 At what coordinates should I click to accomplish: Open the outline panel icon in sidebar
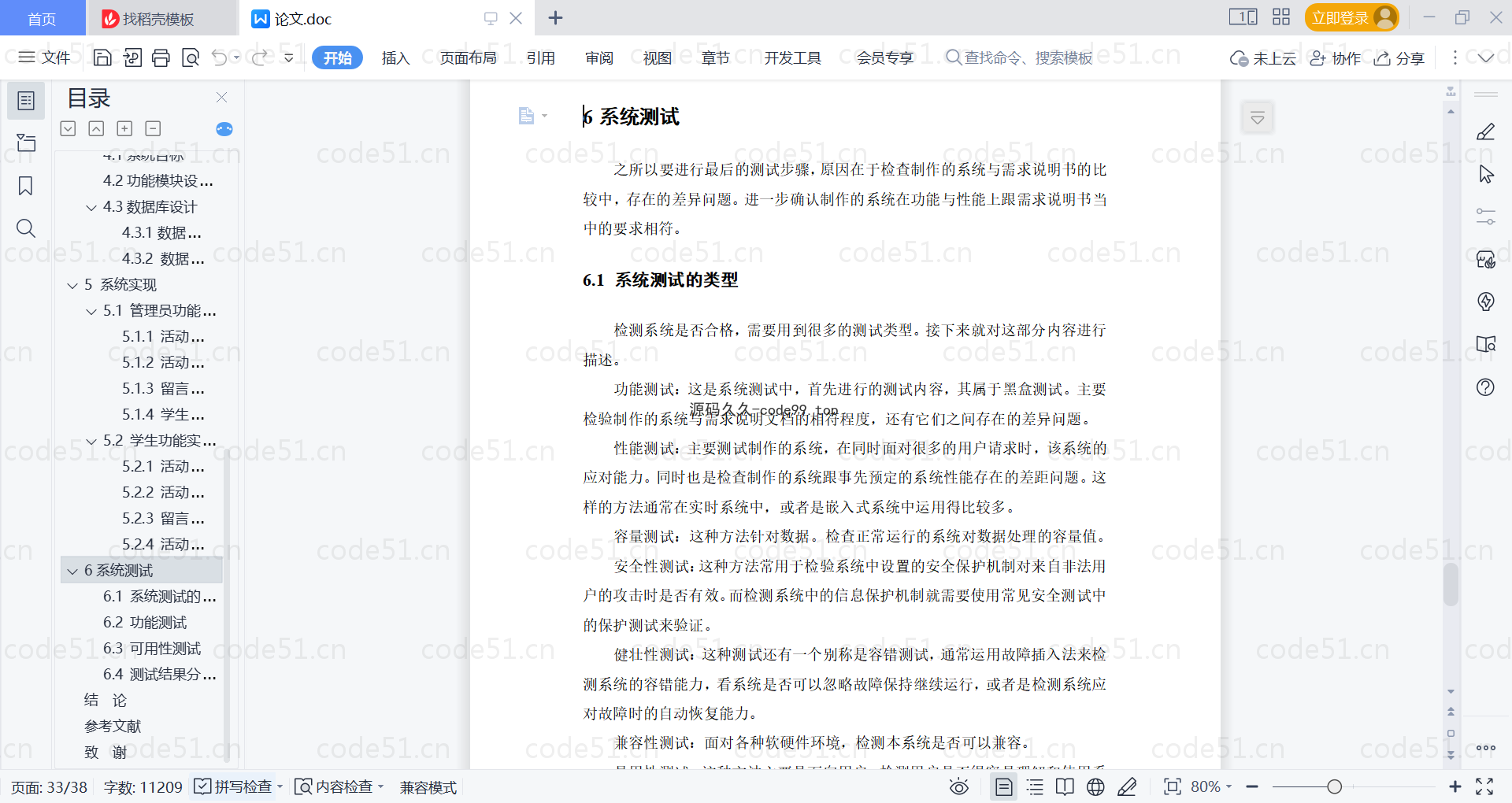coord(26,101)
